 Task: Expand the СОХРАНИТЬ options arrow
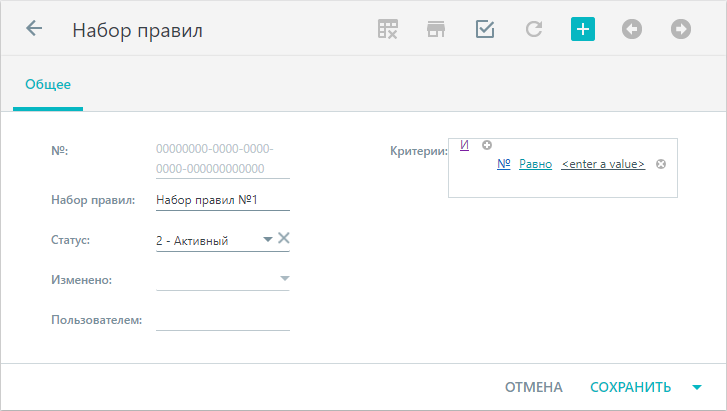(x=697, y=387)
